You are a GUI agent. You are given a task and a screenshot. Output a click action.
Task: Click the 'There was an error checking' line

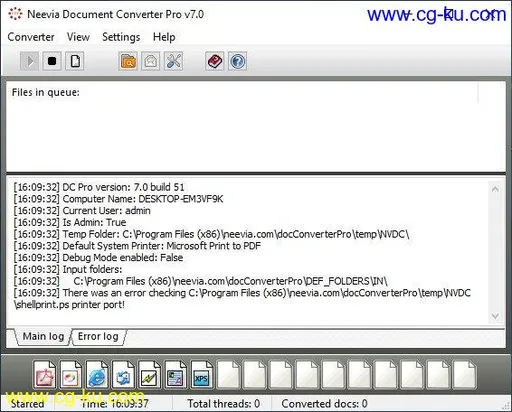(242, 299)
